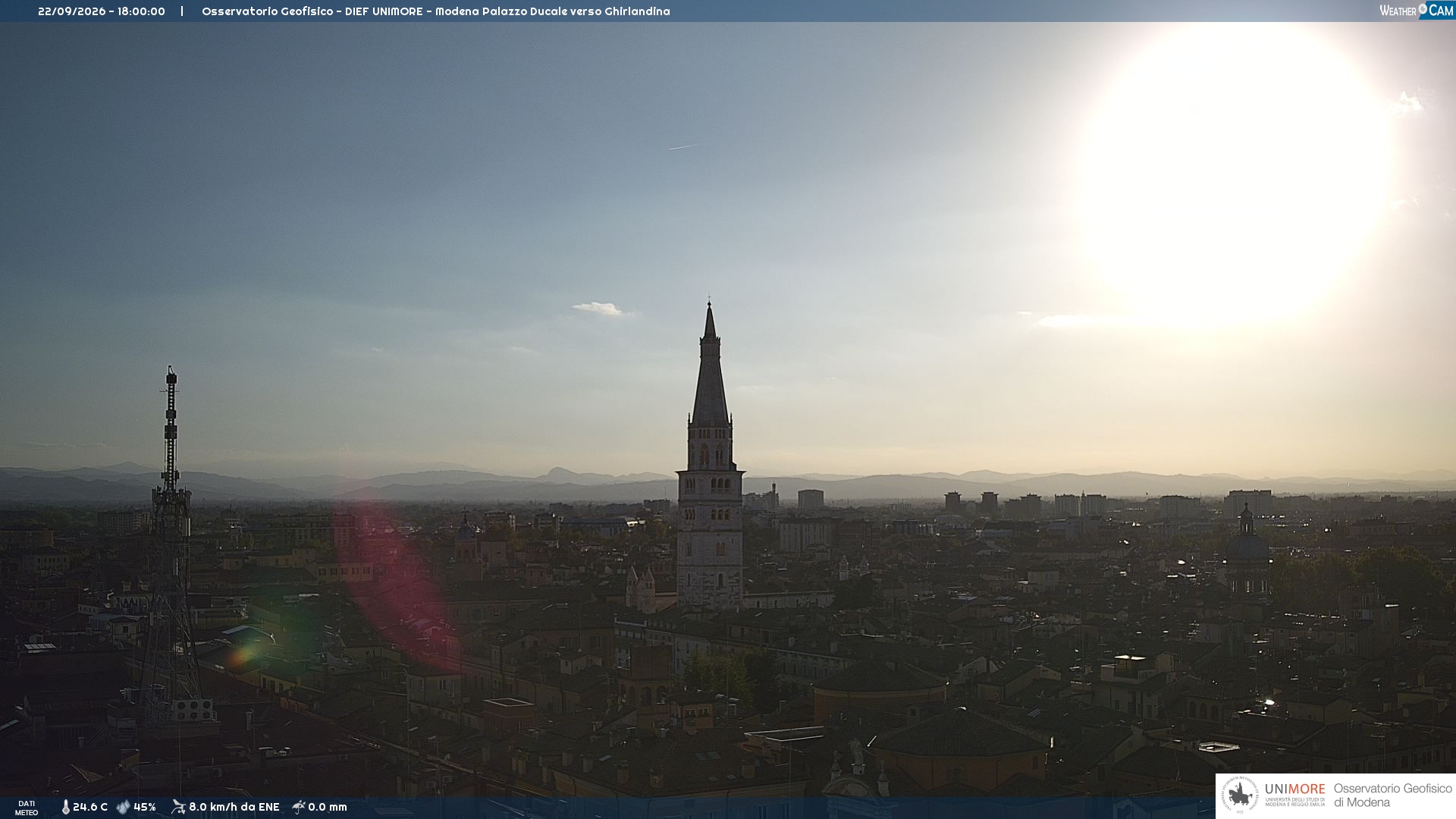This screenshot has width=1456, height=819.
Task: Click the Osservatorio Geofisico camera title text
Action: (x=436, y=11)
